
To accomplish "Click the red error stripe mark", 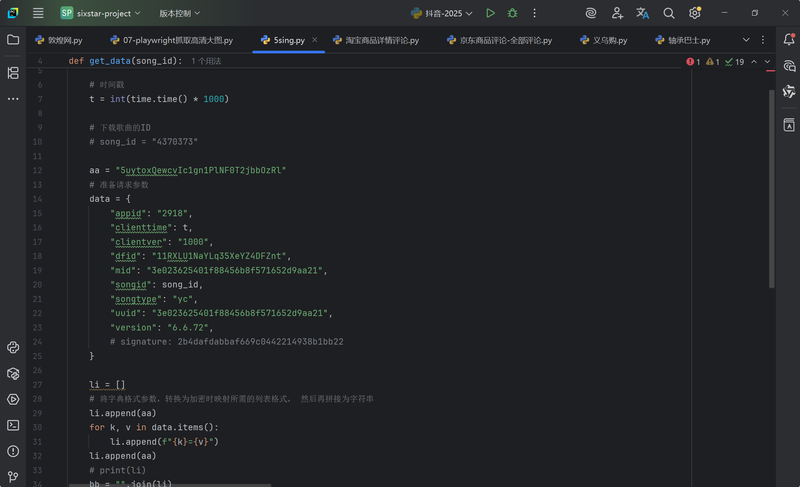I will (770, 71).
